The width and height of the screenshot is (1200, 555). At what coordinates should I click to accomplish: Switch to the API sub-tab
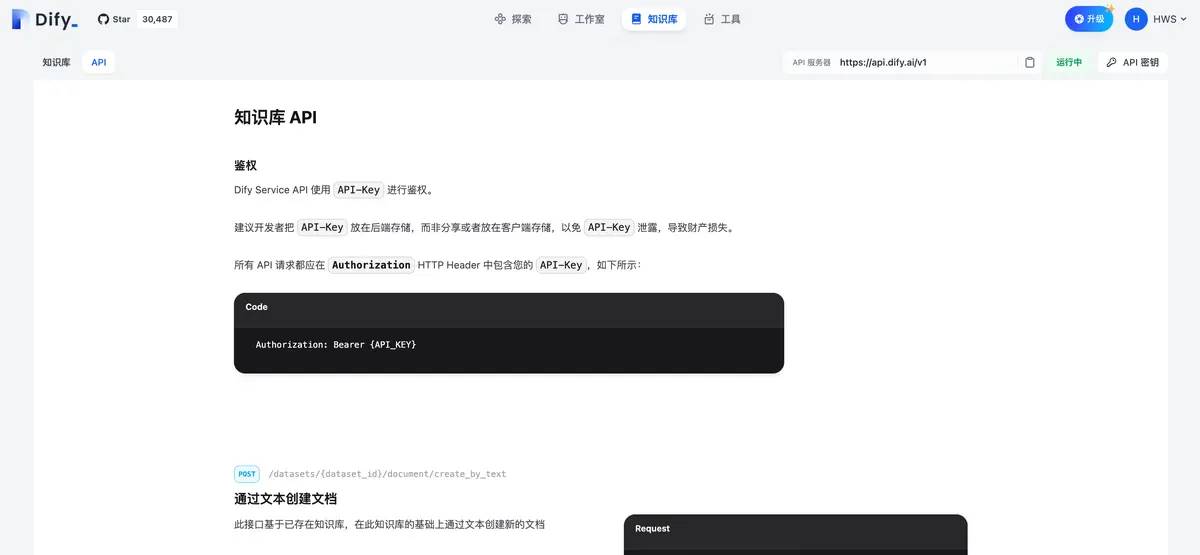[x=99, y=62]
